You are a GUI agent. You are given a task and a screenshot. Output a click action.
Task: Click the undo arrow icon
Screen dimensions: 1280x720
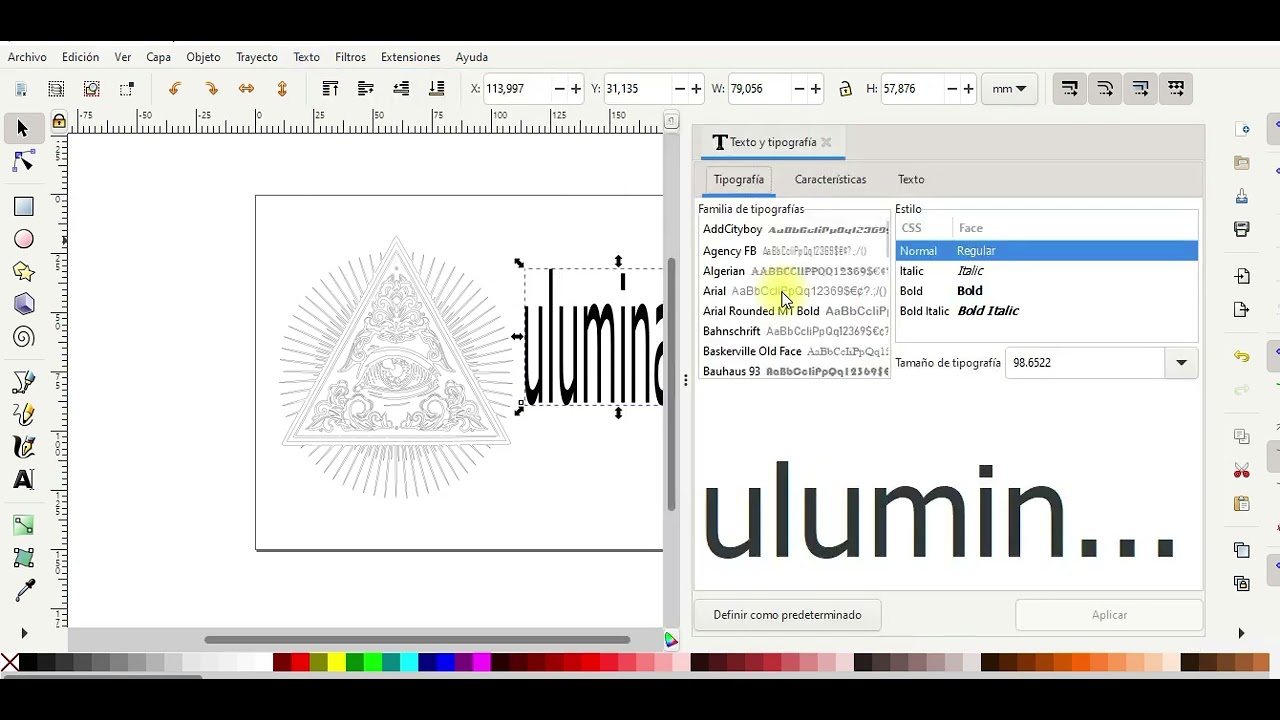click(x=1242, y=356)
